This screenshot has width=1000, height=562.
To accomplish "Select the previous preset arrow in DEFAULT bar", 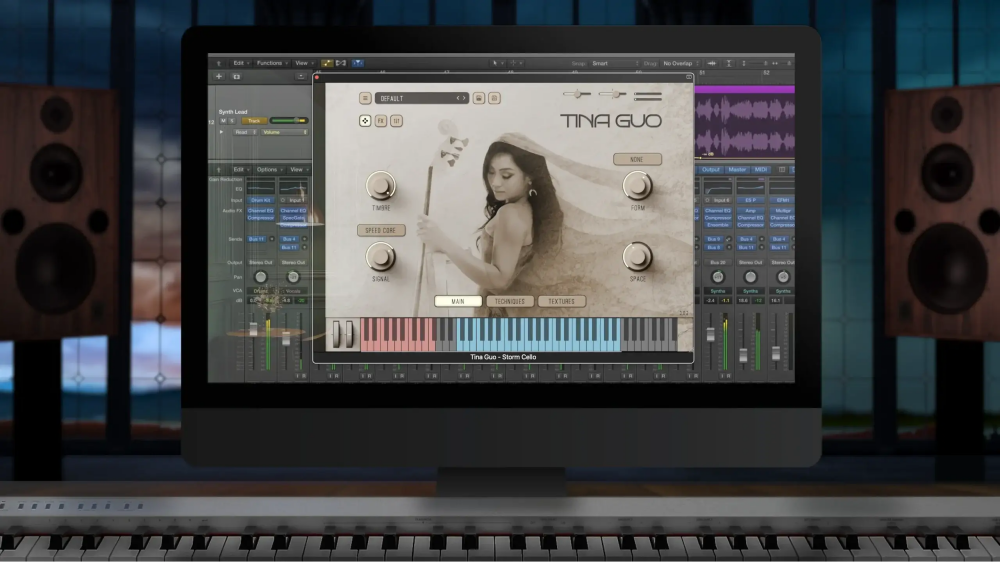I will click(x=457, y=98).
